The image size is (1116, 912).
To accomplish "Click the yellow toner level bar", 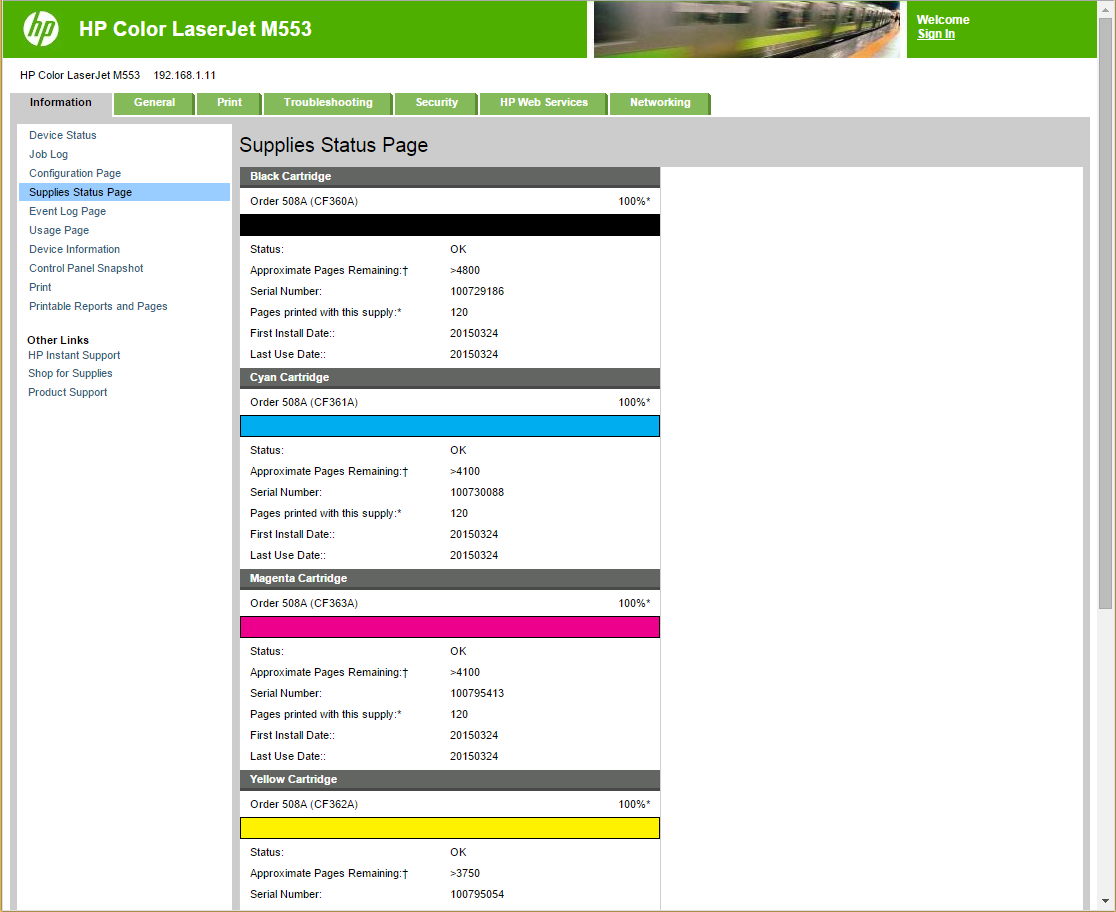I will (x=450, y=828).
